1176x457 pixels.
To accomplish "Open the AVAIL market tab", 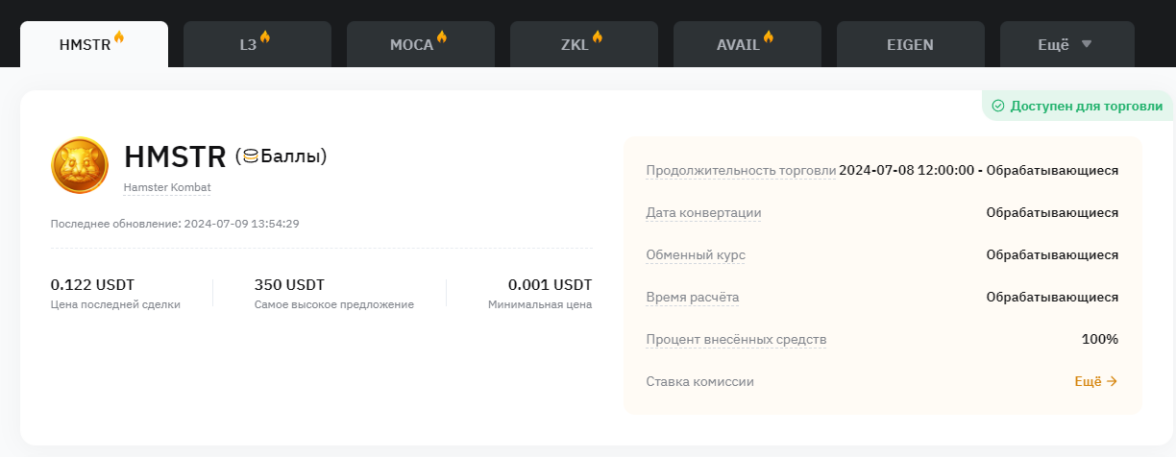I will (x=746, y=44).
